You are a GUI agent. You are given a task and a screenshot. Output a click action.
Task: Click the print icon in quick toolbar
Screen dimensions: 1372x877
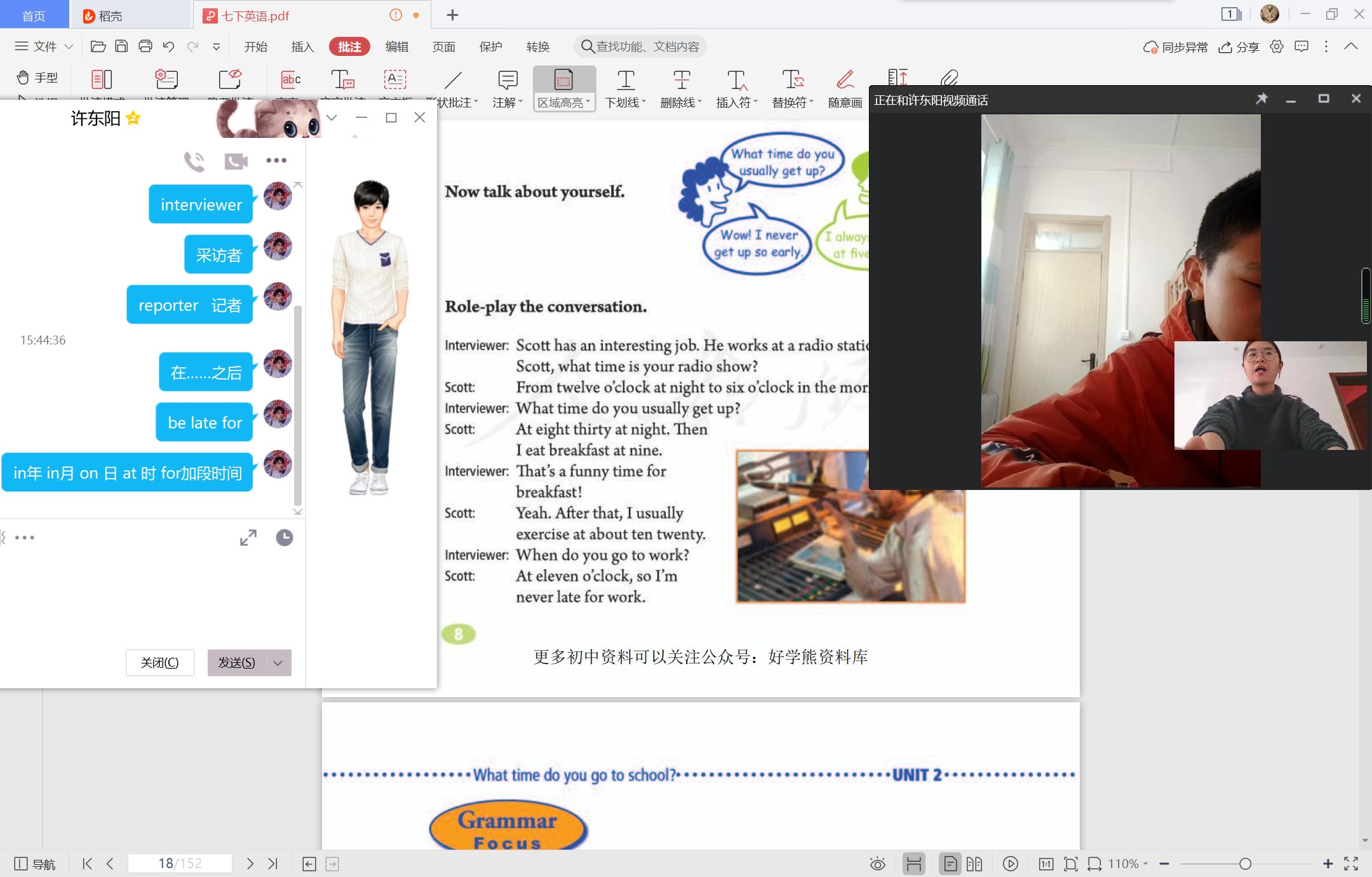click(x=145, y=46)
